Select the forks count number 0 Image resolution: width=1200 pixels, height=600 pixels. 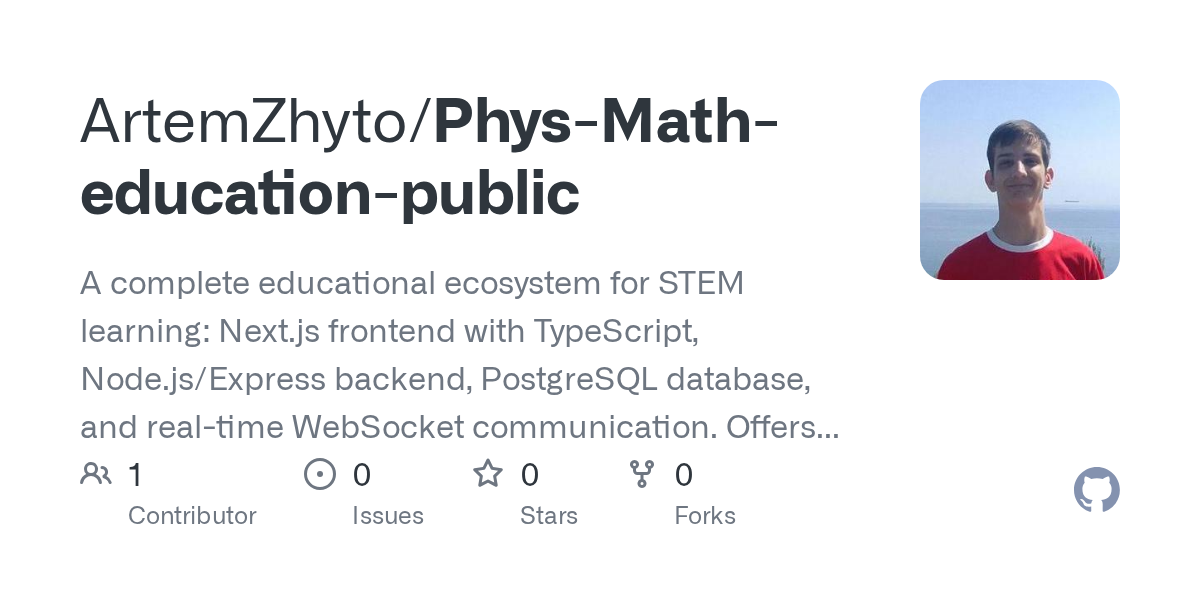pyautogui.click(x=684, y=475)
